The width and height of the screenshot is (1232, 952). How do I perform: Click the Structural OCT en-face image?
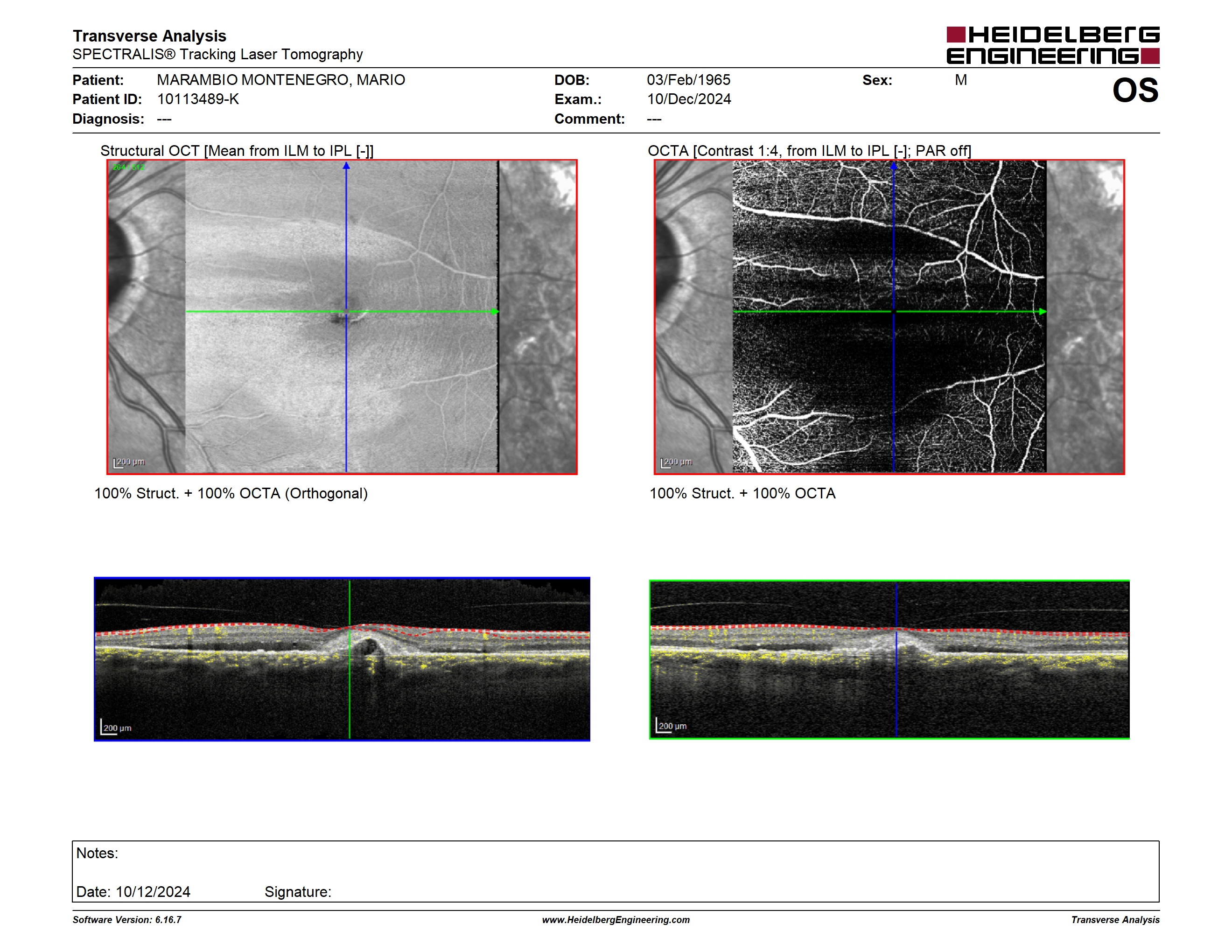click(x=342, y=317)
